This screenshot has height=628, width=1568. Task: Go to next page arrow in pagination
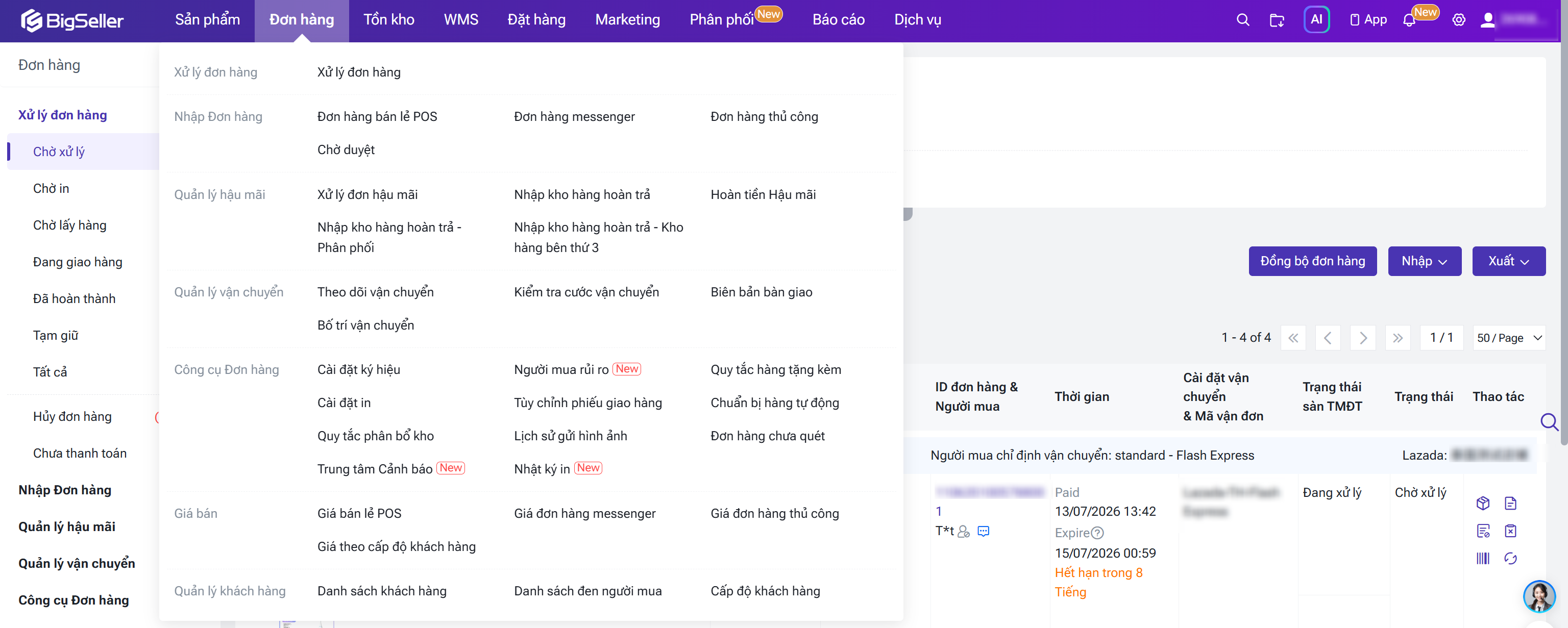1362,338
